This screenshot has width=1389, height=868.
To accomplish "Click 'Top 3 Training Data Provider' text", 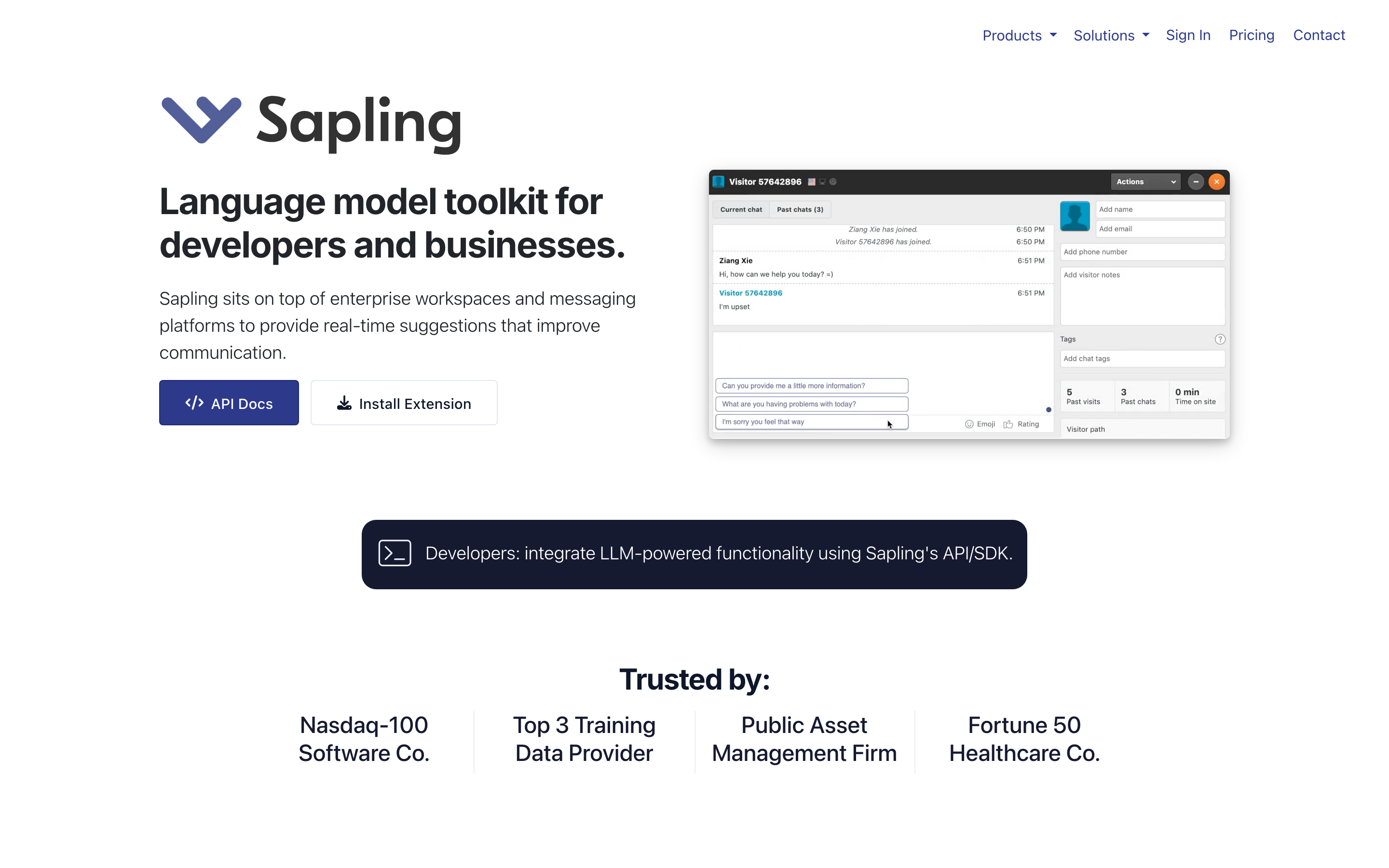I will (584, 739).
